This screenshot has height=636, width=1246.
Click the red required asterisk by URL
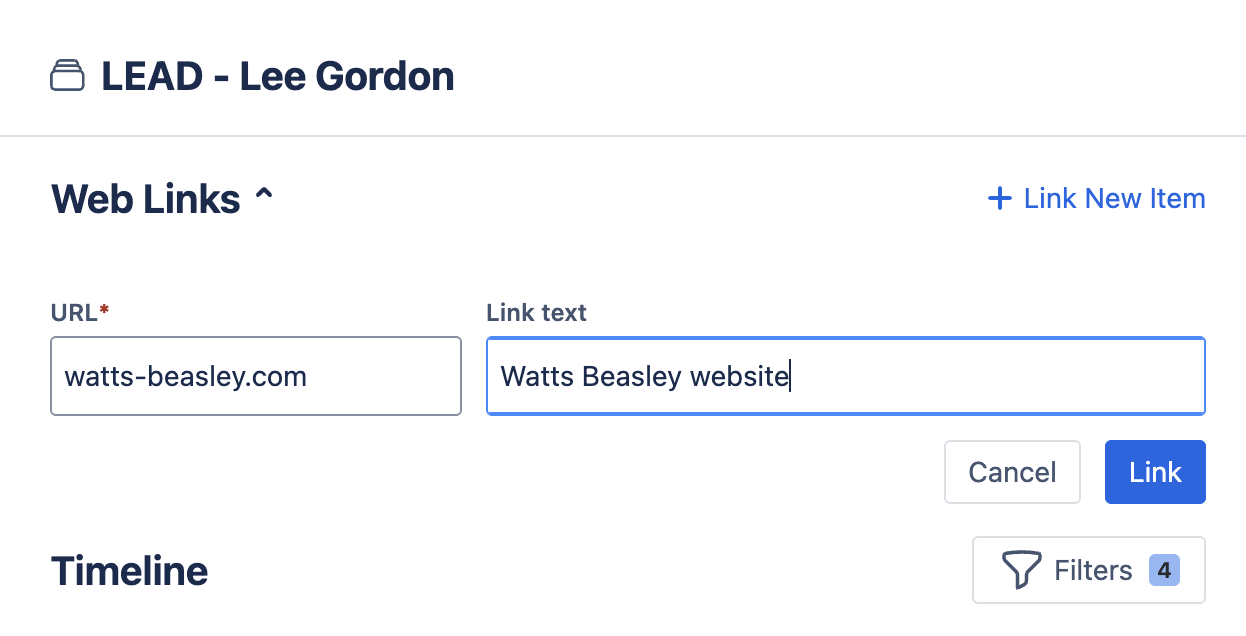(105, 313)
